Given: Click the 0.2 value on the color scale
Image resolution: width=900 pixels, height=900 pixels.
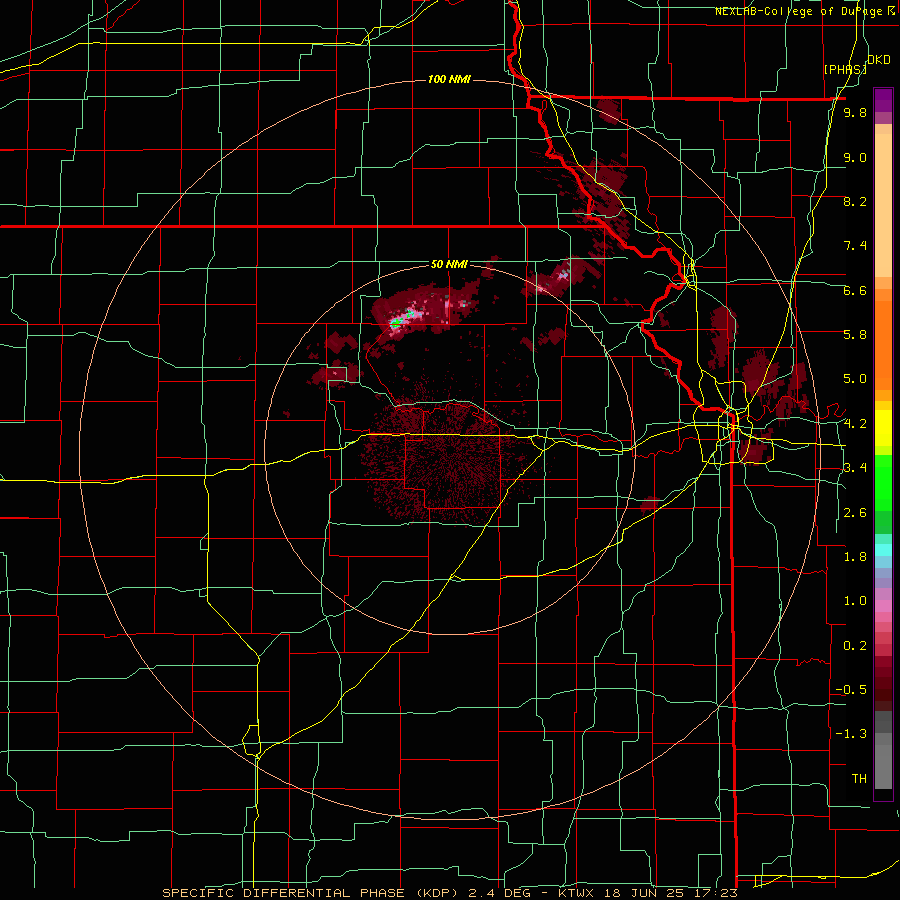Looking at the screenshot, I should pyautogui.click(x=855, y=646).
